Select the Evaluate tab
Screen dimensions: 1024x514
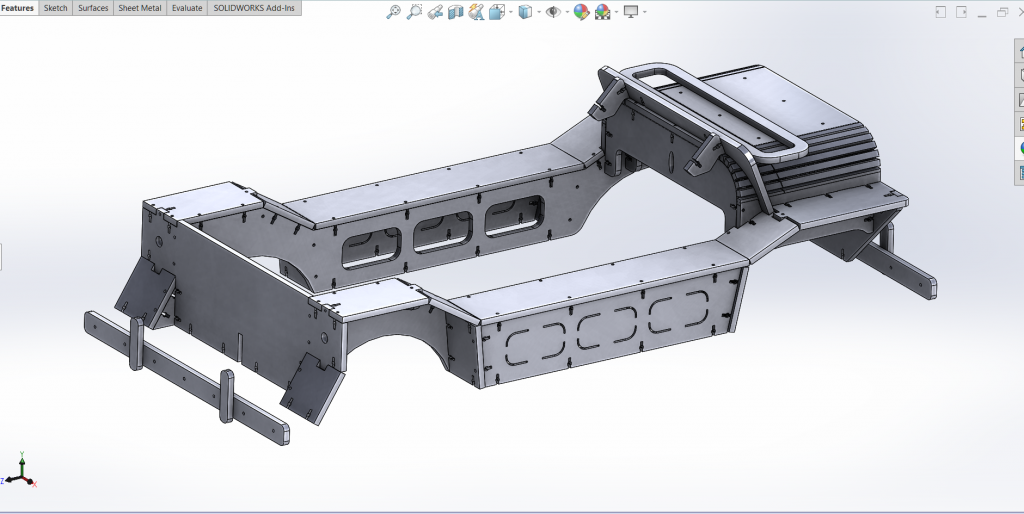point(187,8)
